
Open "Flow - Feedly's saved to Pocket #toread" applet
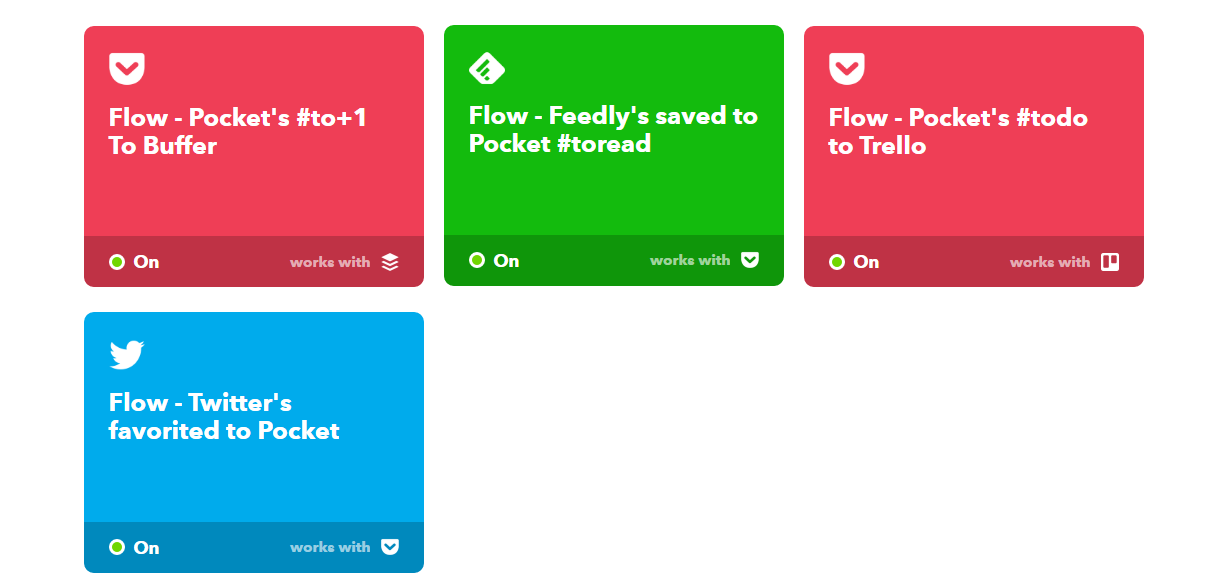pos(612,130)
